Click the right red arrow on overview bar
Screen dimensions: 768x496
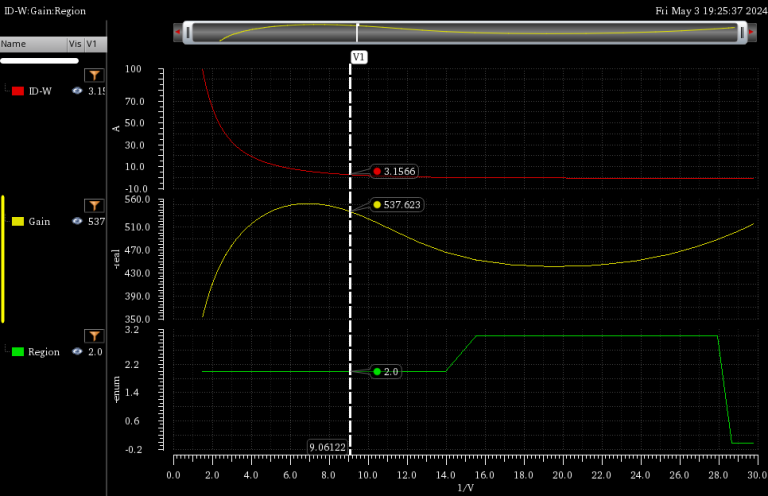(751, 33)
